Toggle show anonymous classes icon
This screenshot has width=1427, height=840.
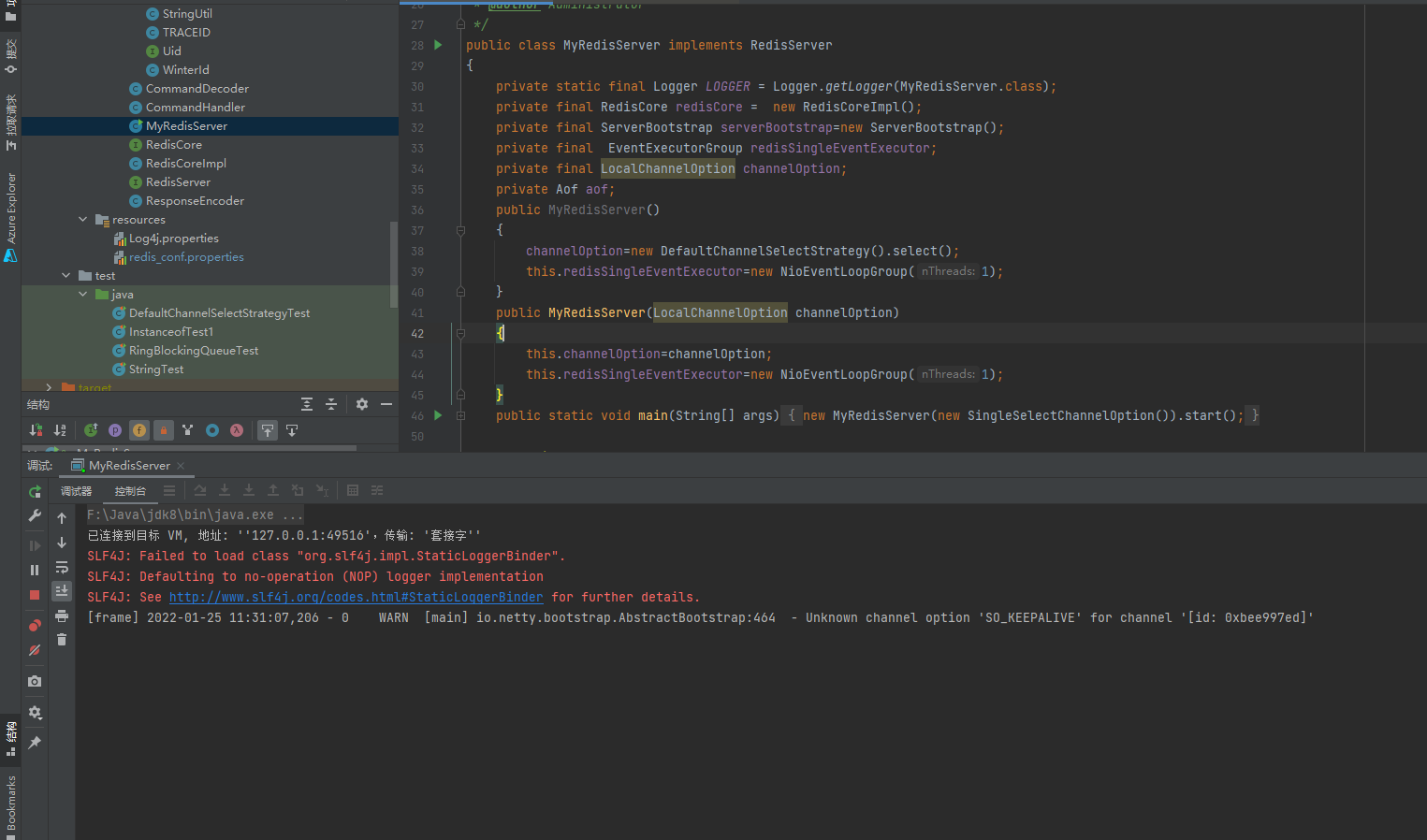point(212,430)
